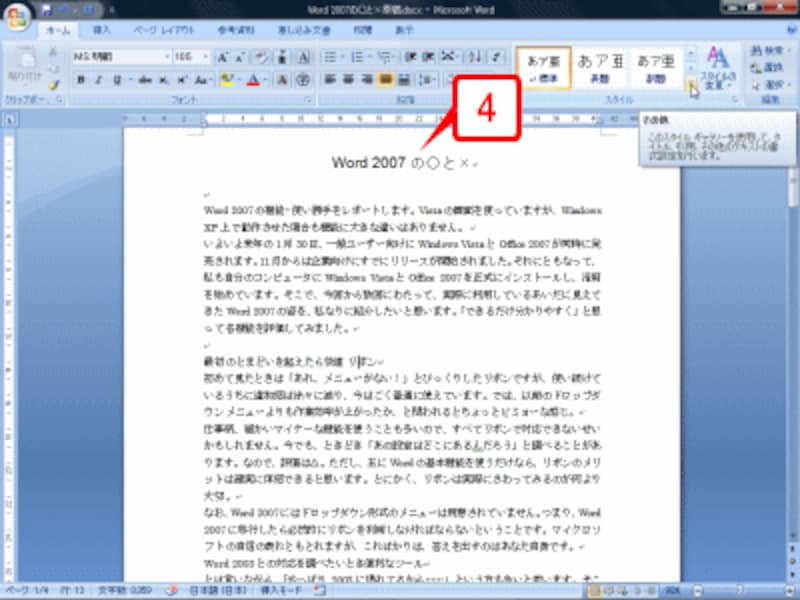Open the text highlight color tool

(226, 77)
